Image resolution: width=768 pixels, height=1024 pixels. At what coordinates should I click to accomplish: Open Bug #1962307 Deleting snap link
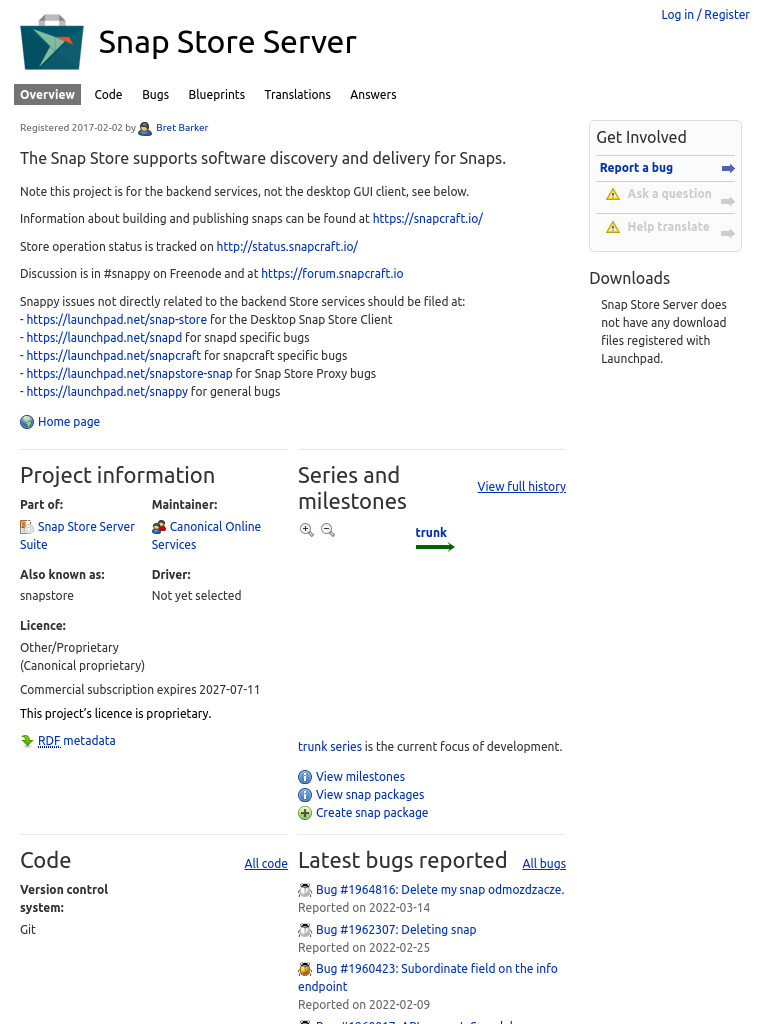pyautogui.click(x=396, y=929)
